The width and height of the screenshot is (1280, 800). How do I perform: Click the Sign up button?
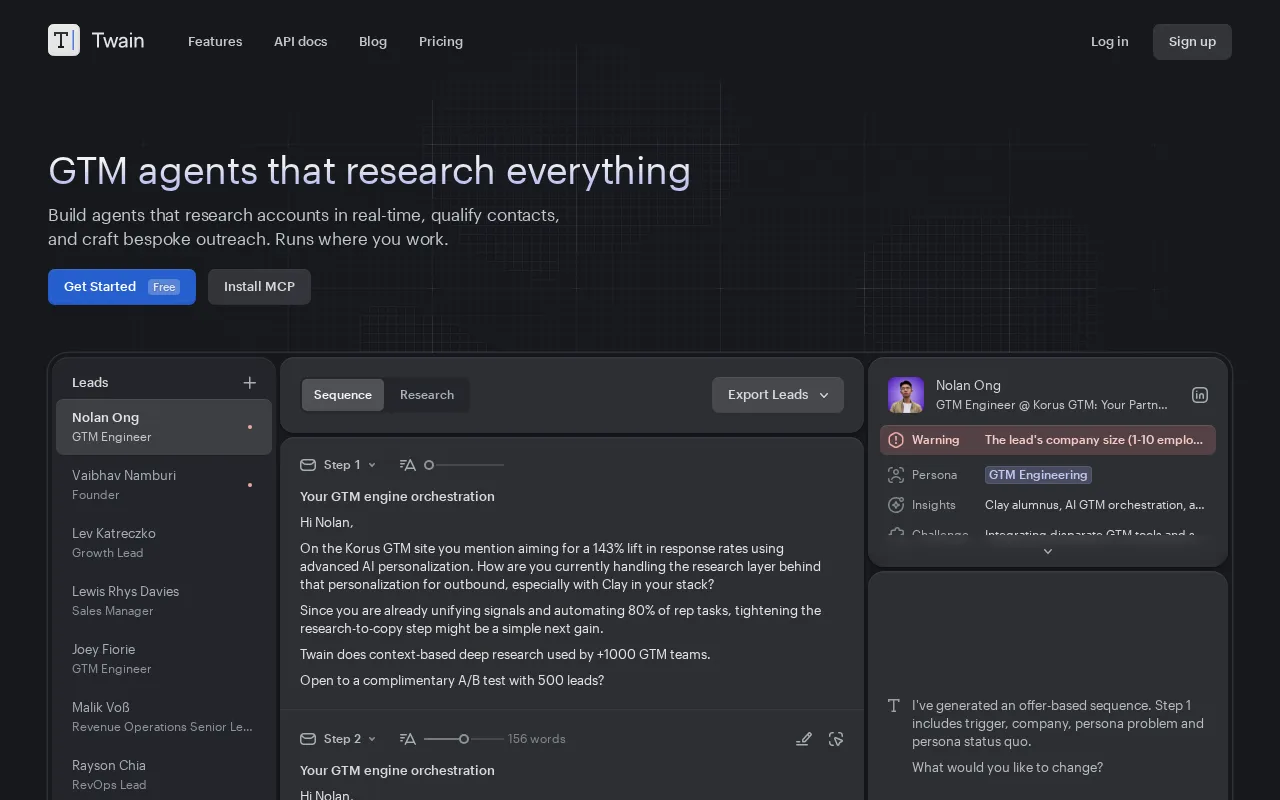(1192, 41)
